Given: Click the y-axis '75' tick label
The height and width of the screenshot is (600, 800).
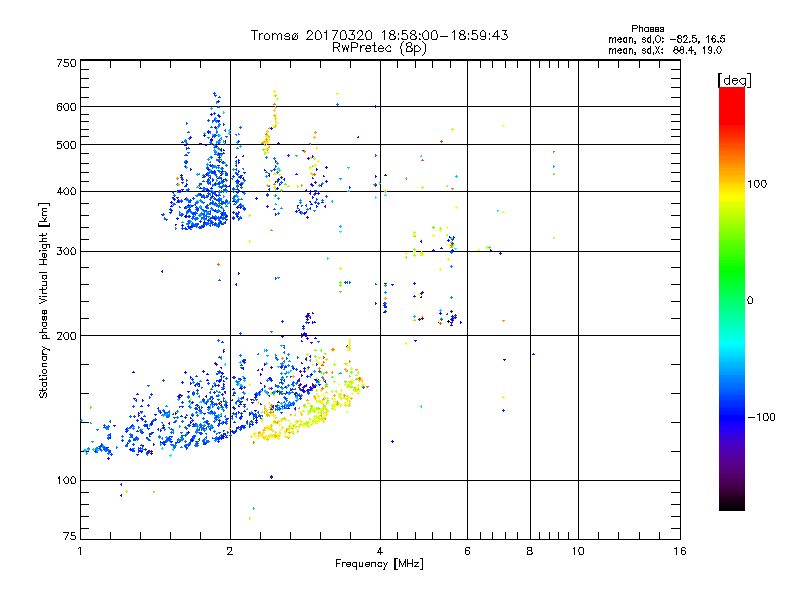Looking at the screenshot, I should (x=70, y=536).
